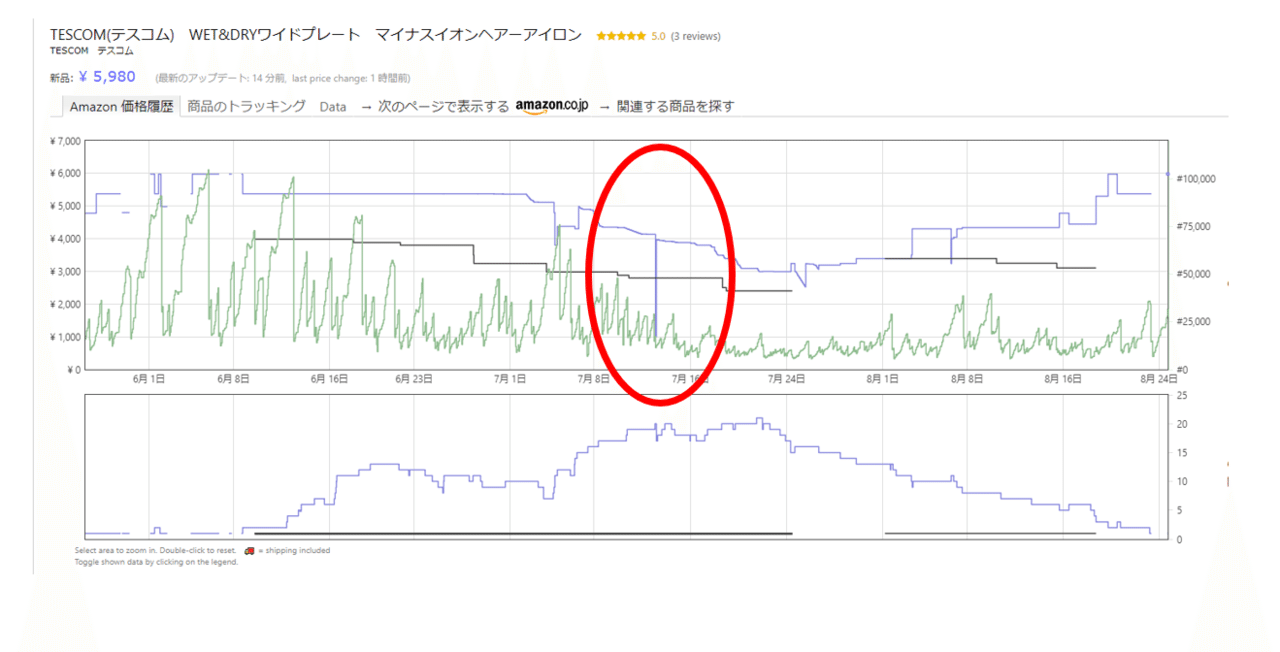Click the 8月 1日 date axis label

click(x=883, y=379)
